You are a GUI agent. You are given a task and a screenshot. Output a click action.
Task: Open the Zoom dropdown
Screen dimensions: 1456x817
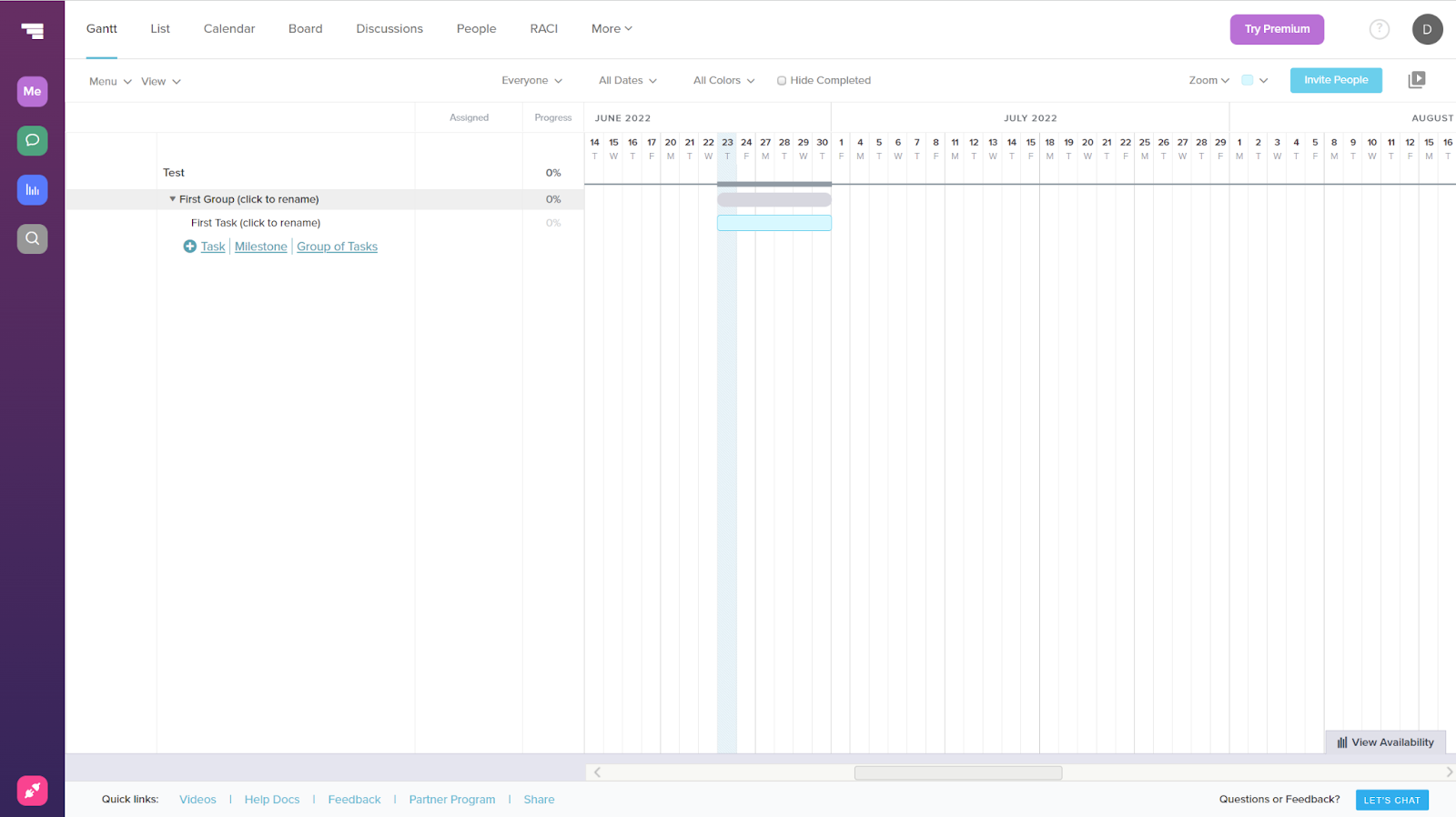point(1209,80)
